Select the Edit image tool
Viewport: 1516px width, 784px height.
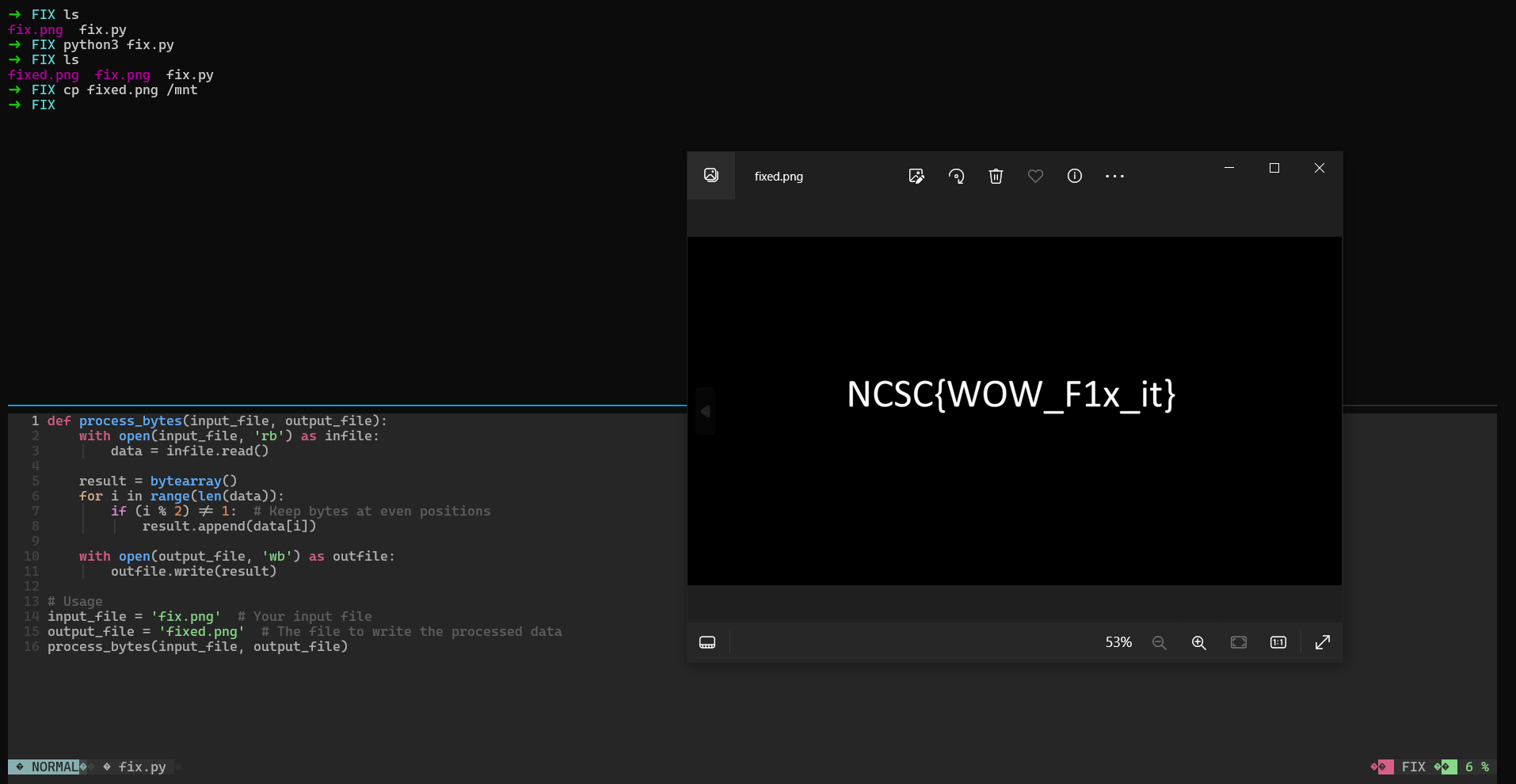916,176
